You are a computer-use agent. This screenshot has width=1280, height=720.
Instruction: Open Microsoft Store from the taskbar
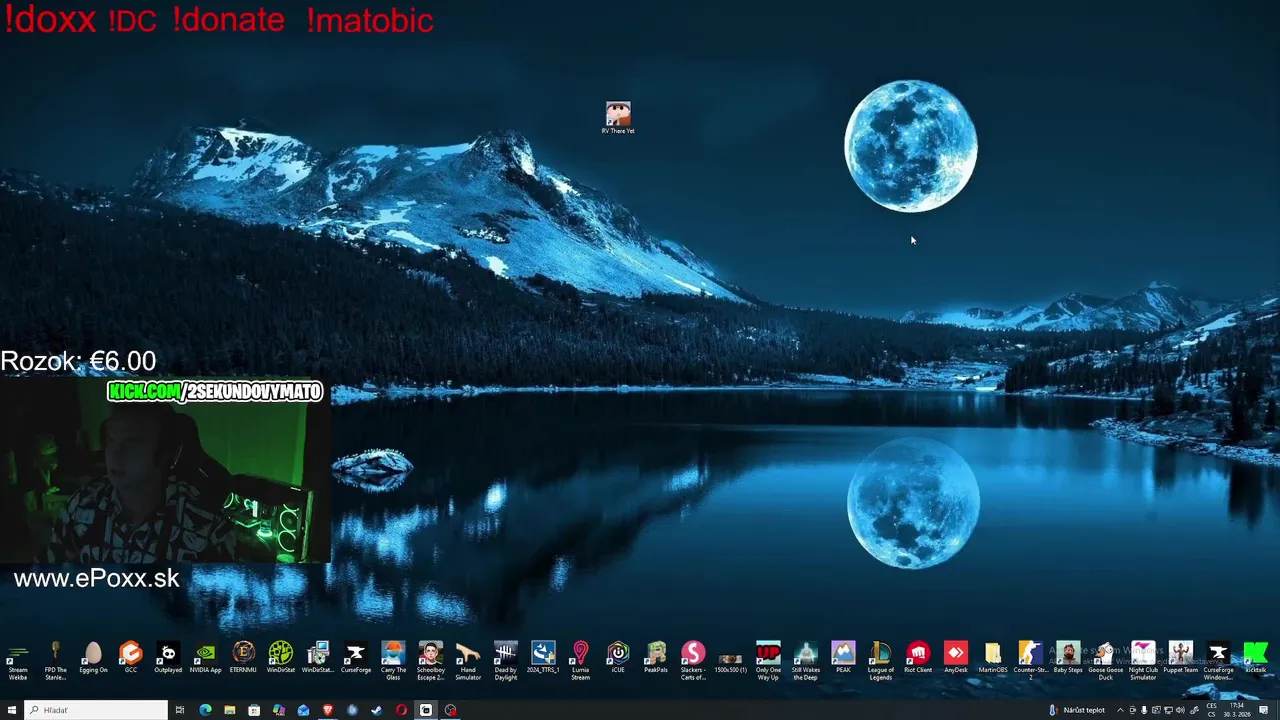pos(254,710)
